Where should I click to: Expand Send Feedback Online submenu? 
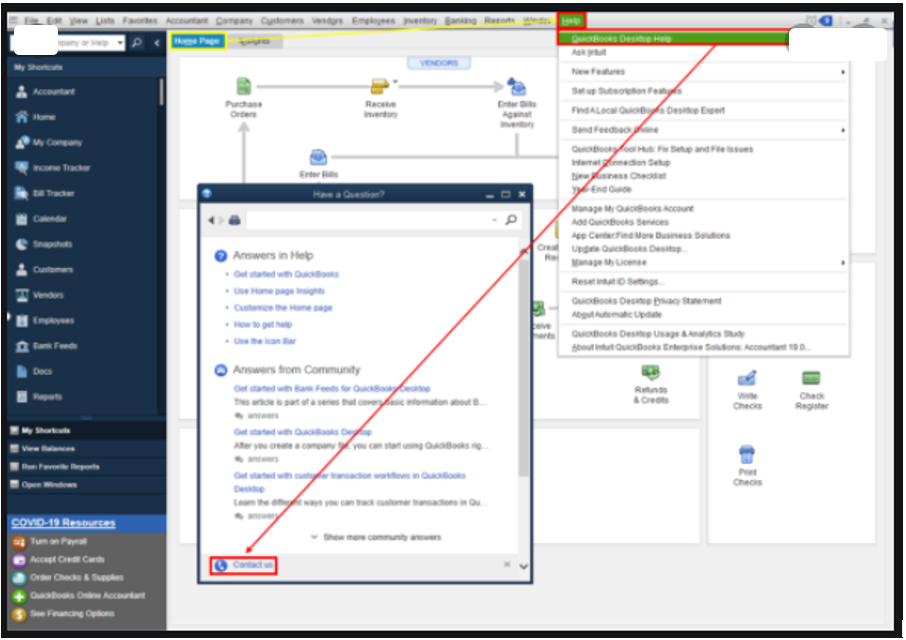click(x=843, y=130)
